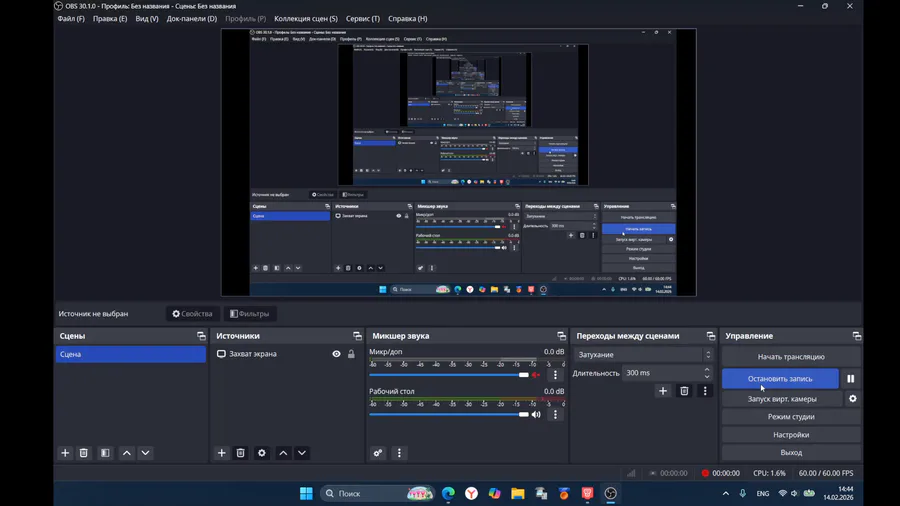Move scene up with the arrow icon
900x506 pixels.
(x=127, y=453)
